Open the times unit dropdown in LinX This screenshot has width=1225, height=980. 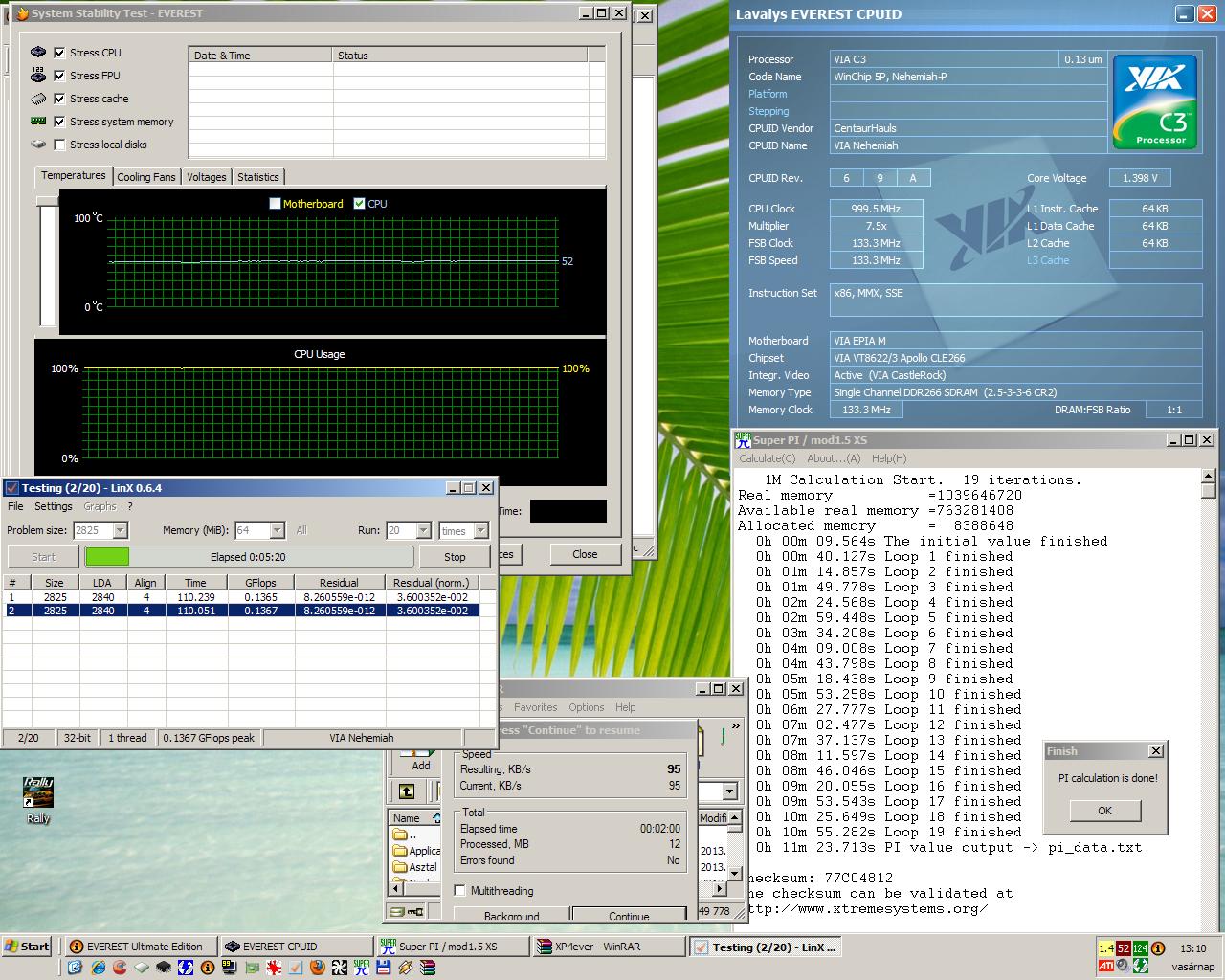click(481, 530)
